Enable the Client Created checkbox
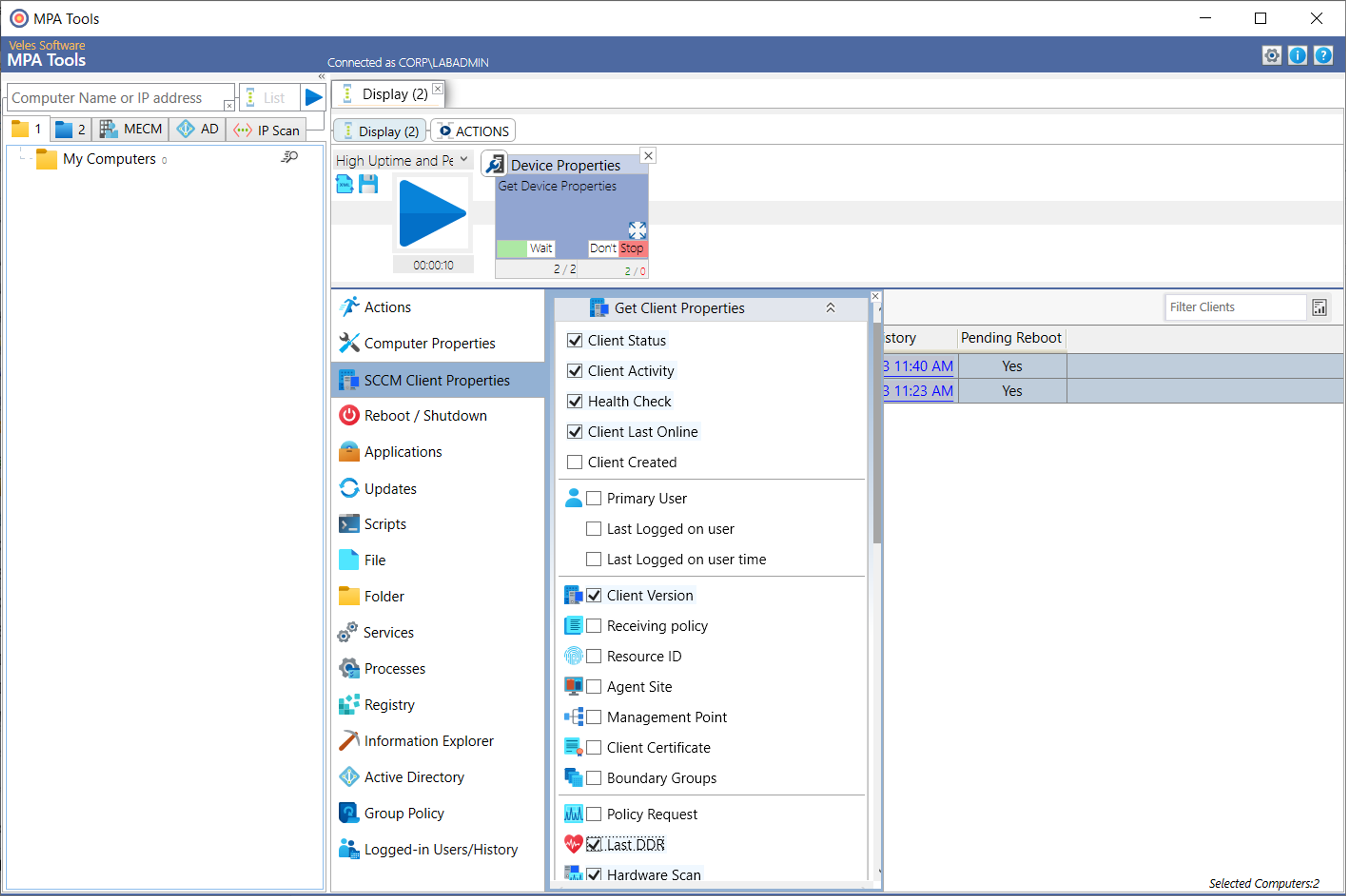Viewport: 1346px width, 896px height. (574, 462)
